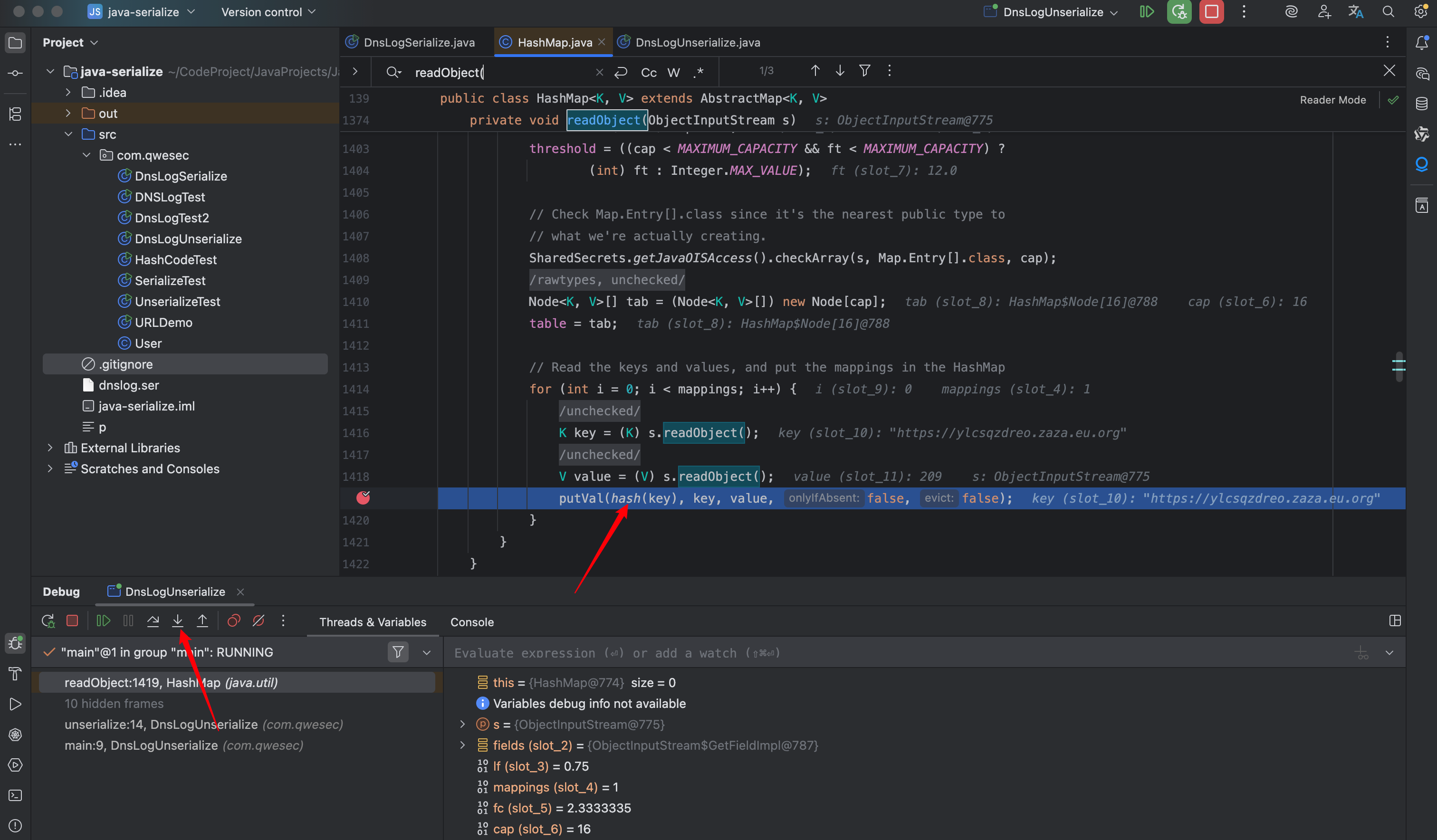Expand the .idea folder node
This screenshot has height=840, width=1437.
[68, 92]
